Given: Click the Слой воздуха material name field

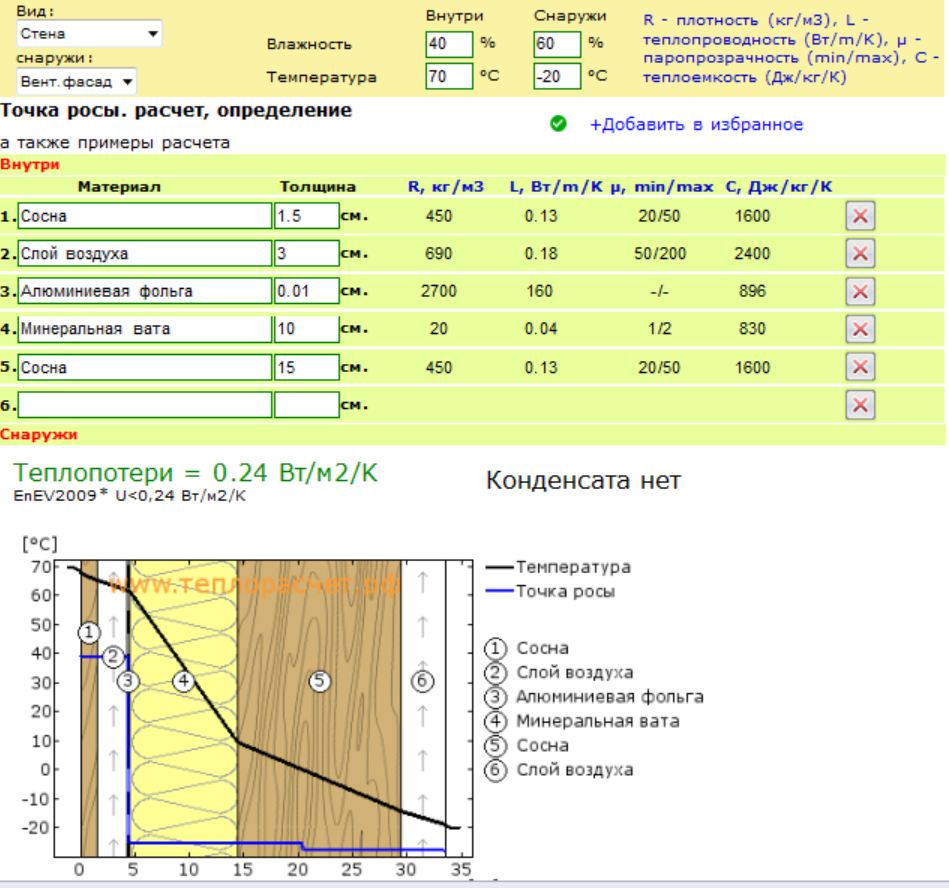Looking at the screenshot, I should coord(143,254).
